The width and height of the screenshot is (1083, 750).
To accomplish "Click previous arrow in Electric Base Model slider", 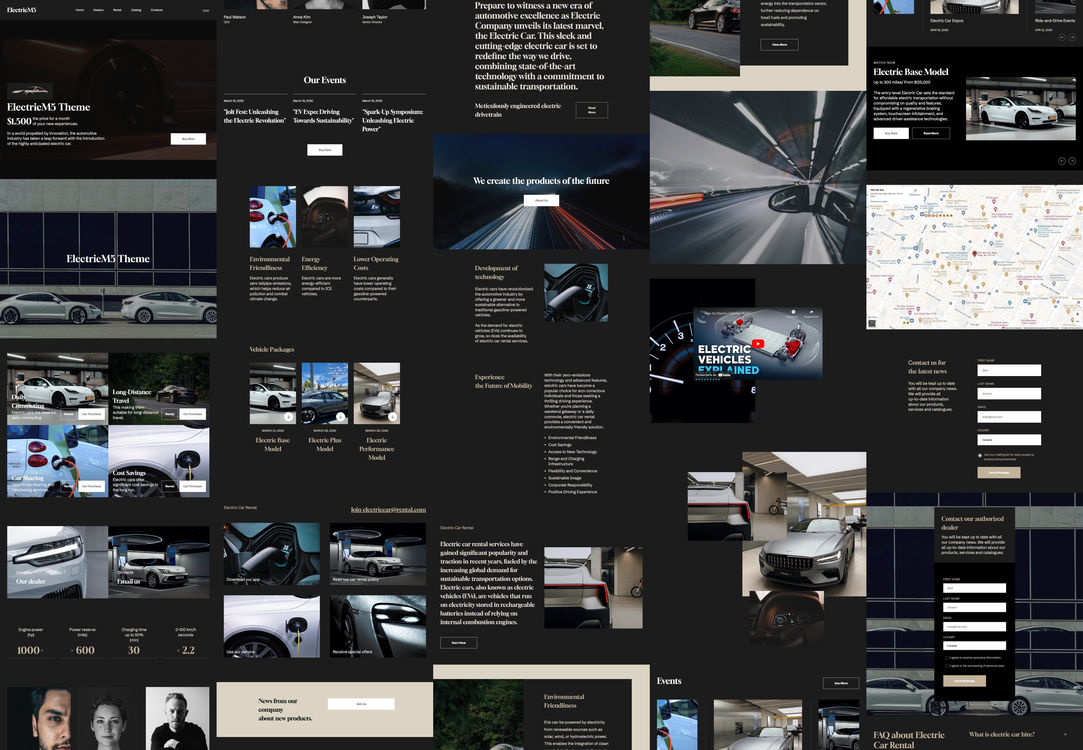I will point(1061,160).
